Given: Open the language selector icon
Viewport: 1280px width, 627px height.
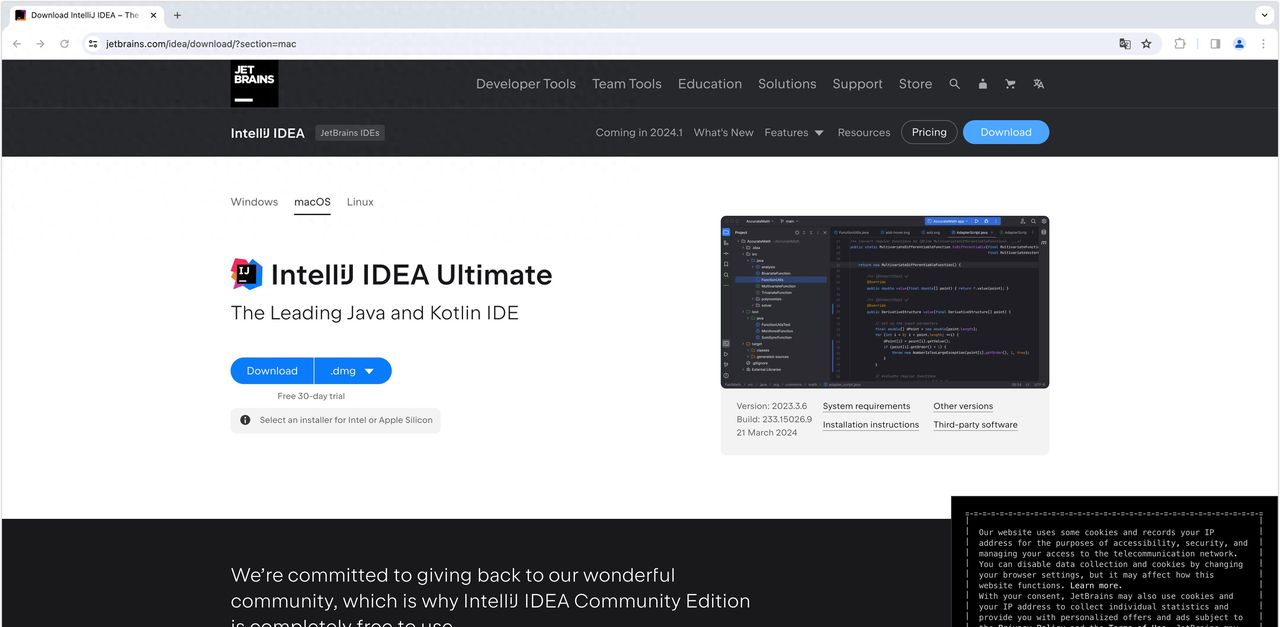Looking at the screenshot, I should (1039, 84).
